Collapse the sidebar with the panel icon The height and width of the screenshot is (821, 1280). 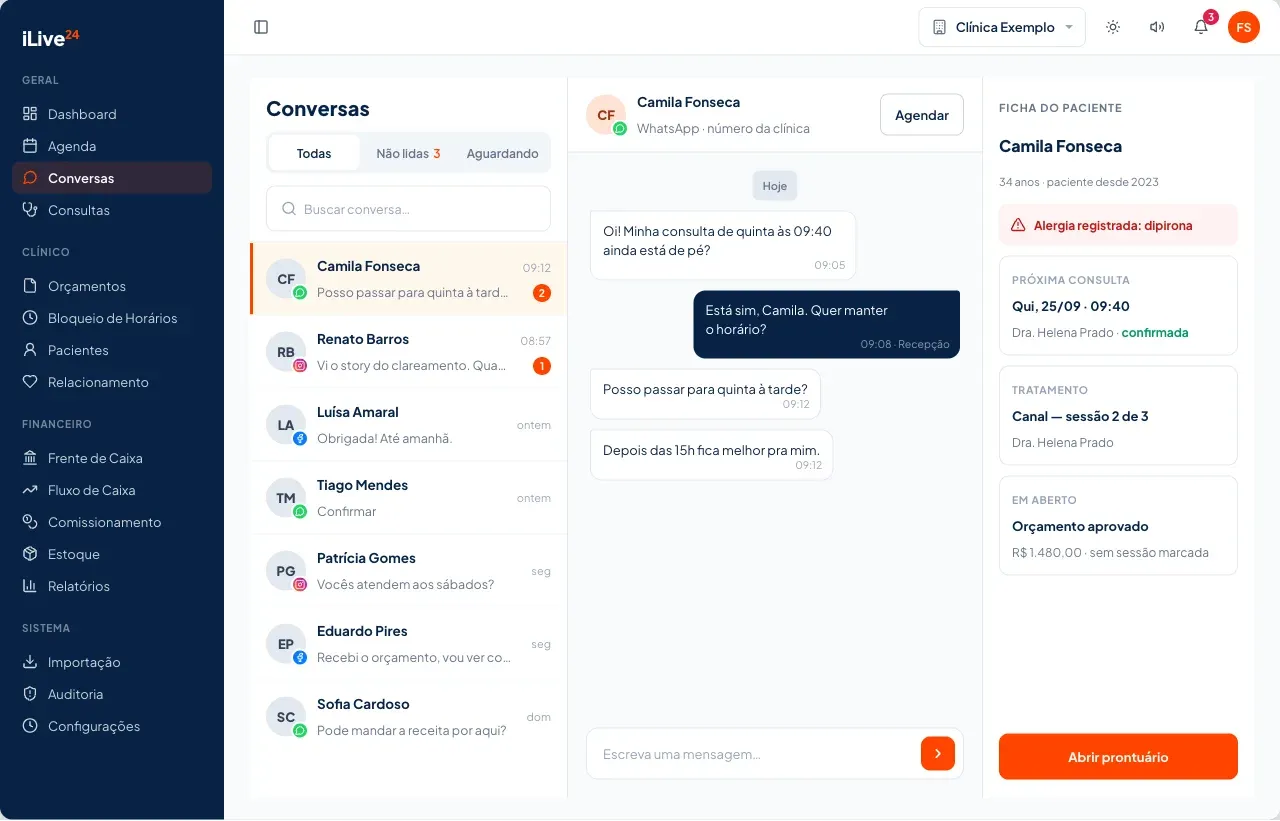click(261, 27)
